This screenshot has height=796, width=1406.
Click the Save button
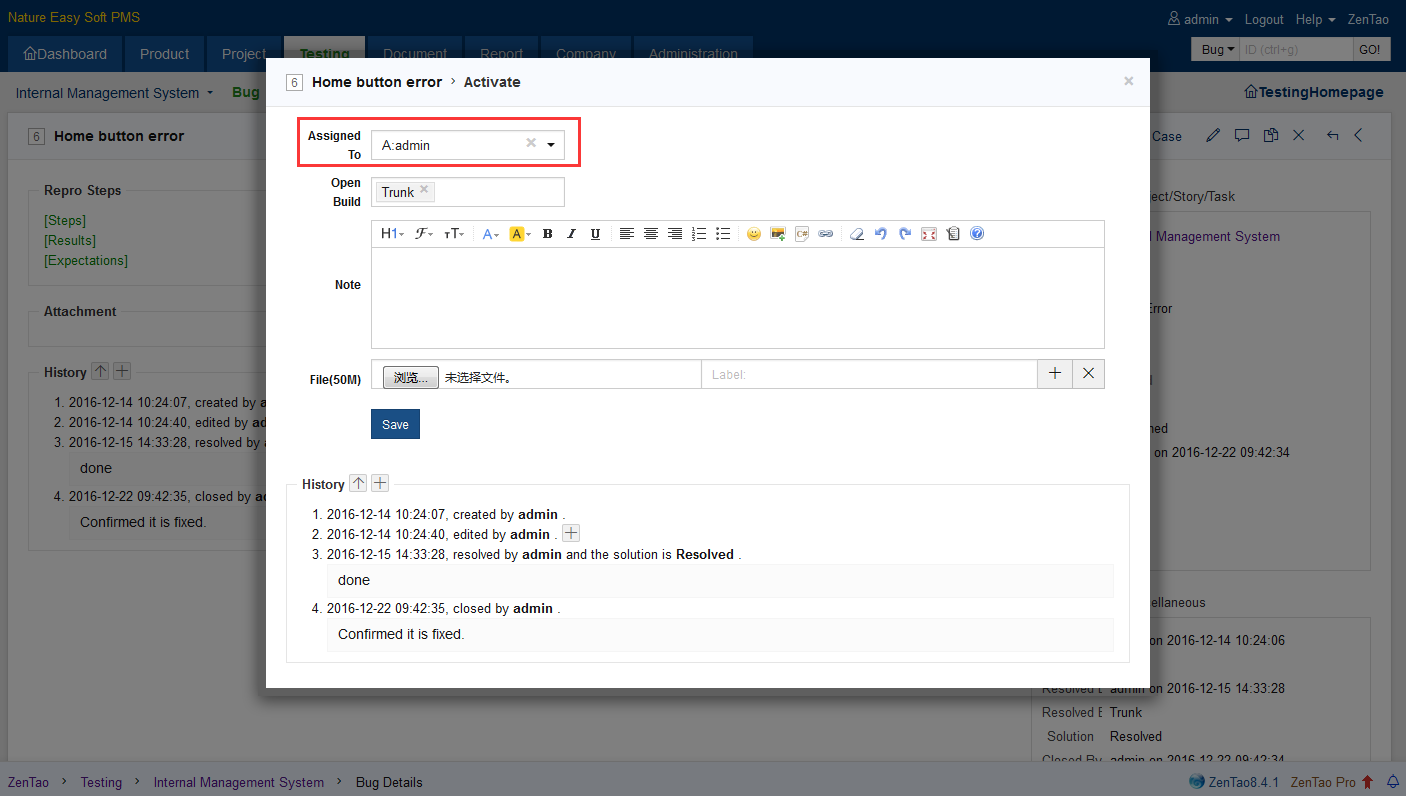point(395,424)
